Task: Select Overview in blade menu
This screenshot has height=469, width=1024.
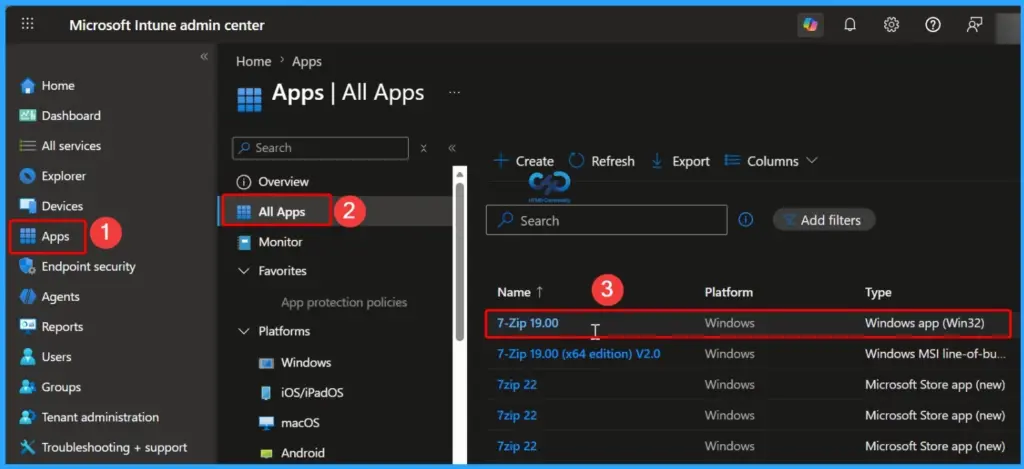Action: point(272,182)
